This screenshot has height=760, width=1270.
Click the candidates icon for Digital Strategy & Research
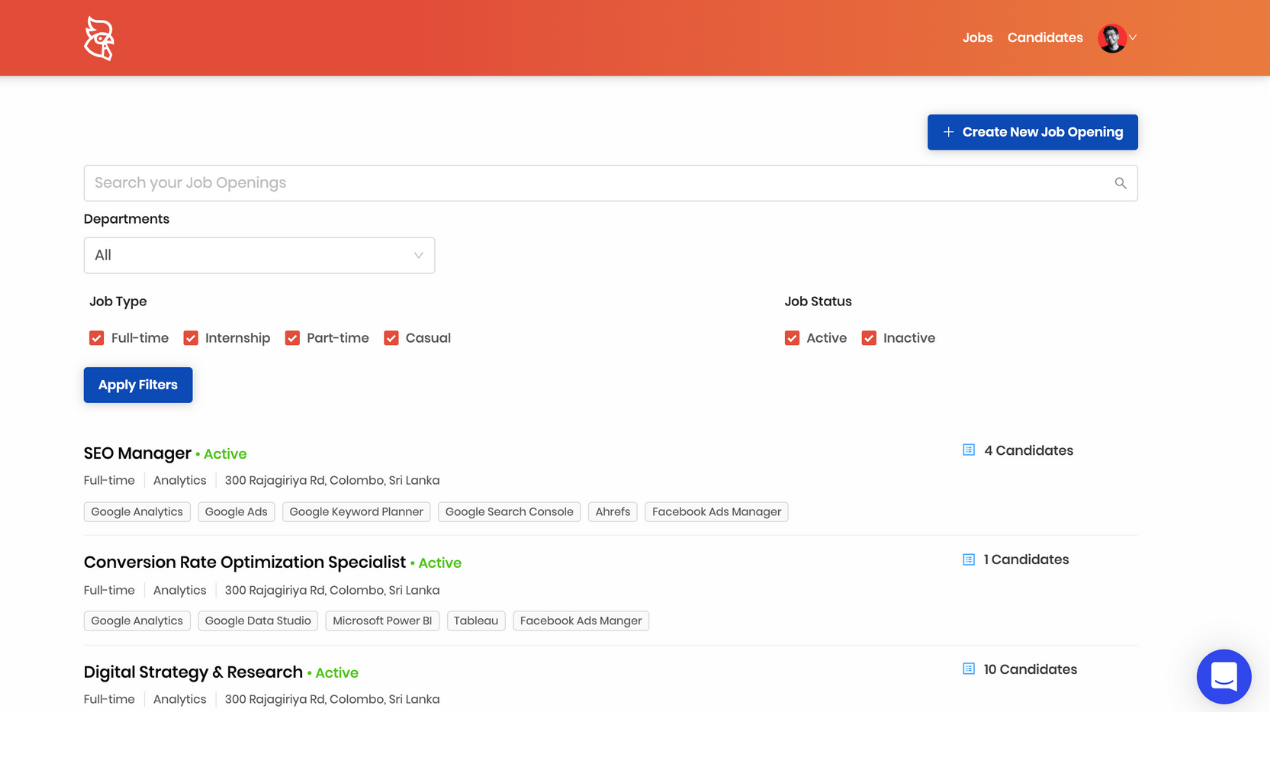[x=967, y=669]
